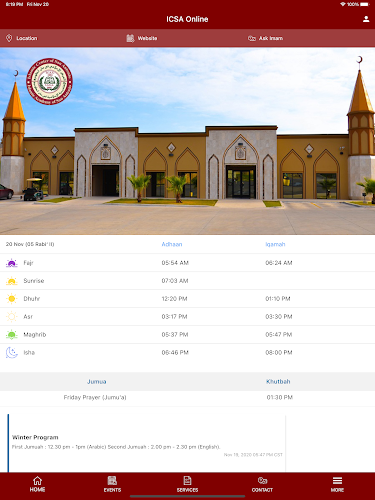Click the Sunrise sun icon
Screen dimensions: 375x500
pos(12,281)
